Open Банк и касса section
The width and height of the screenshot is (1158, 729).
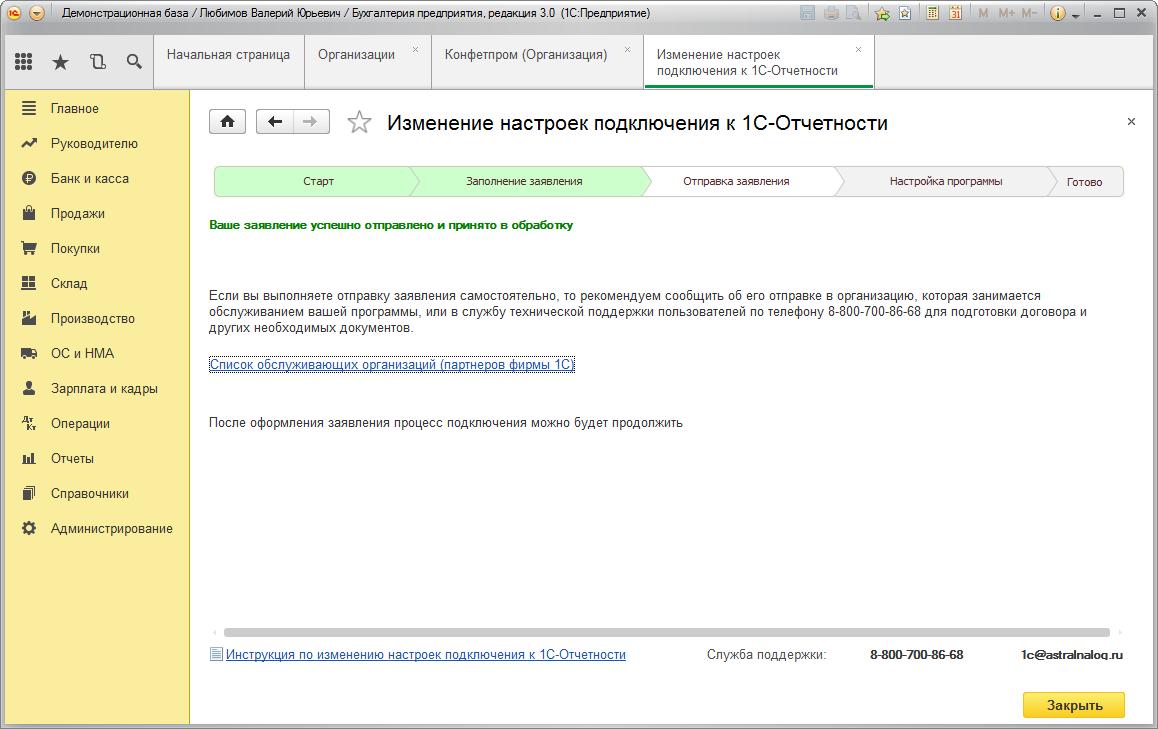pos(97,179)
